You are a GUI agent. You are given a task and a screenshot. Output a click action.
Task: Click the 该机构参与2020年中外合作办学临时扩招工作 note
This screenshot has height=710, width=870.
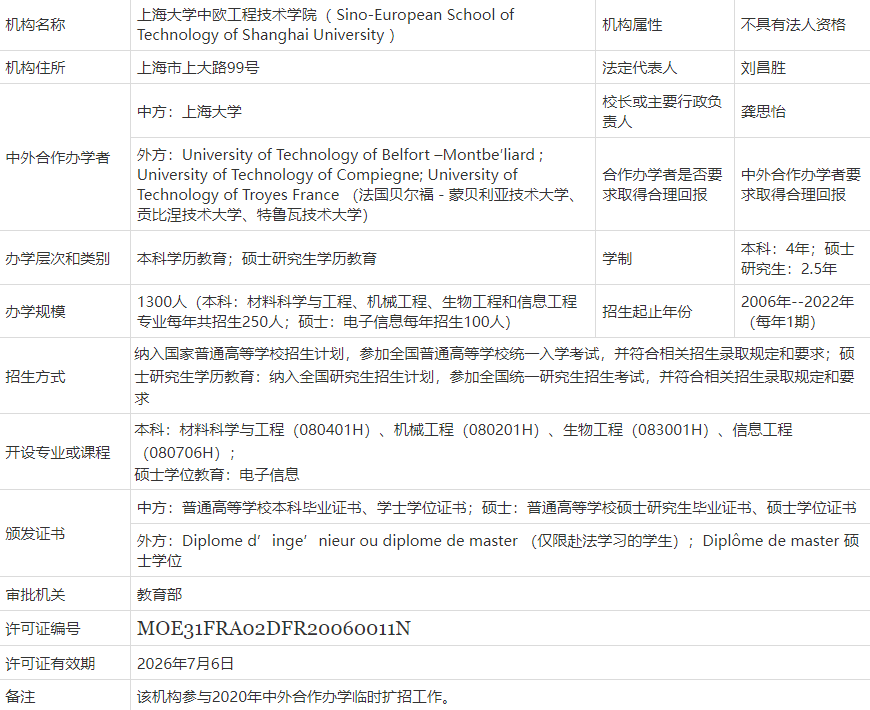pos(293,696)
